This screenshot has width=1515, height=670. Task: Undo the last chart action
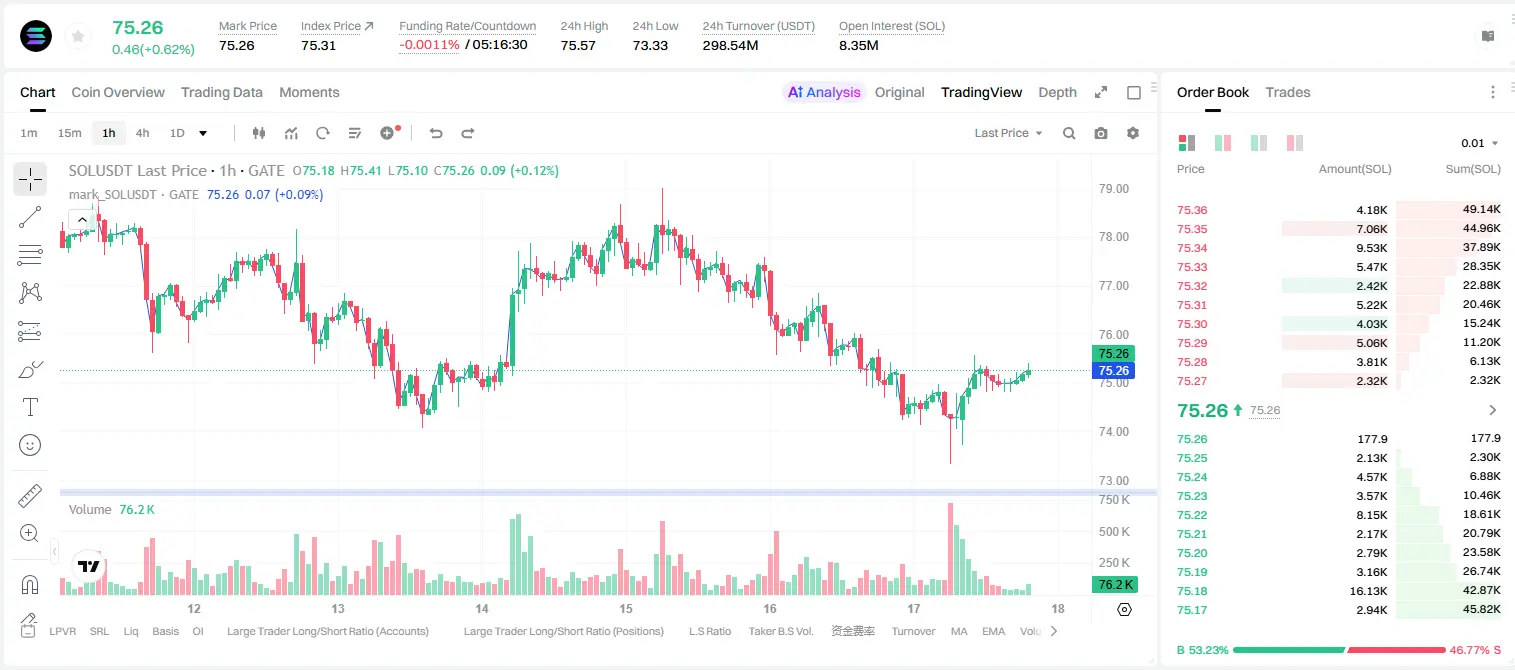(436, 133)
